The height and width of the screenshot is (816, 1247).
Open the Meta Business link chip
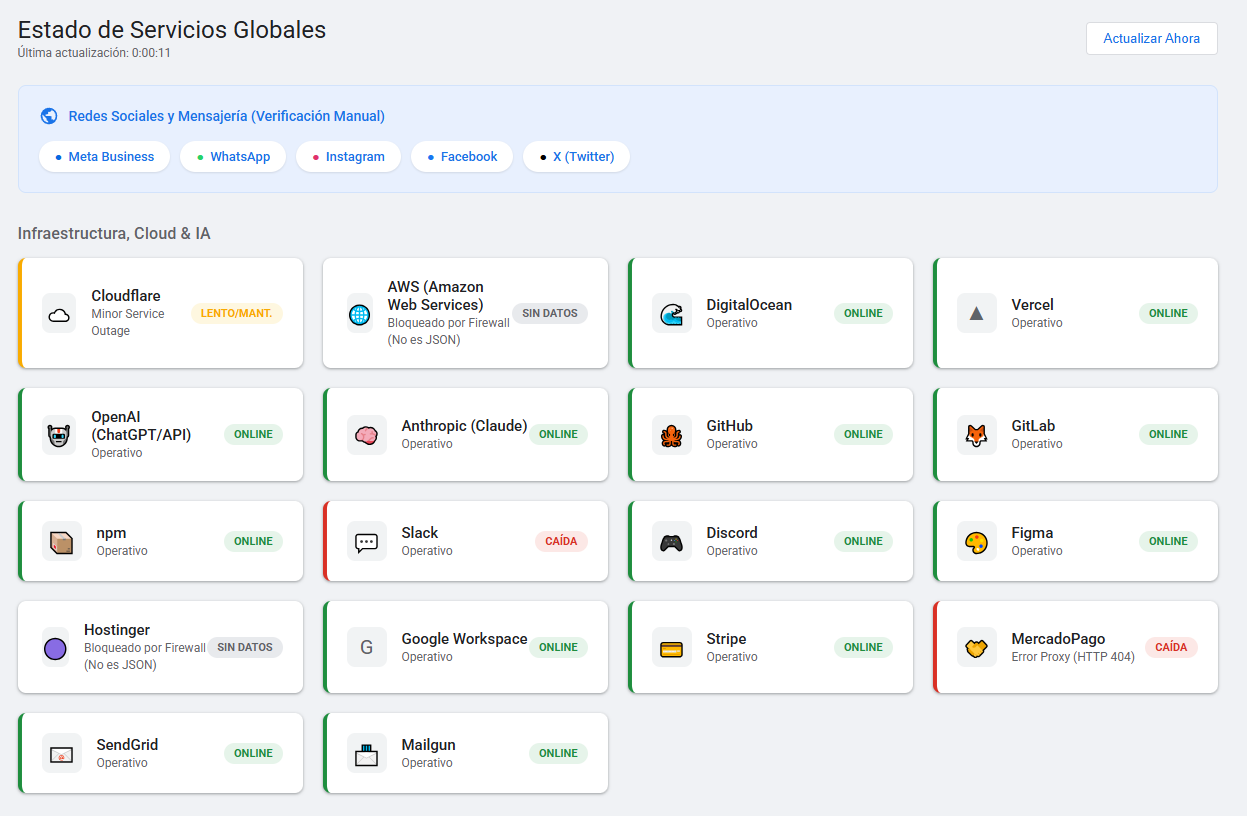(105, 157)
